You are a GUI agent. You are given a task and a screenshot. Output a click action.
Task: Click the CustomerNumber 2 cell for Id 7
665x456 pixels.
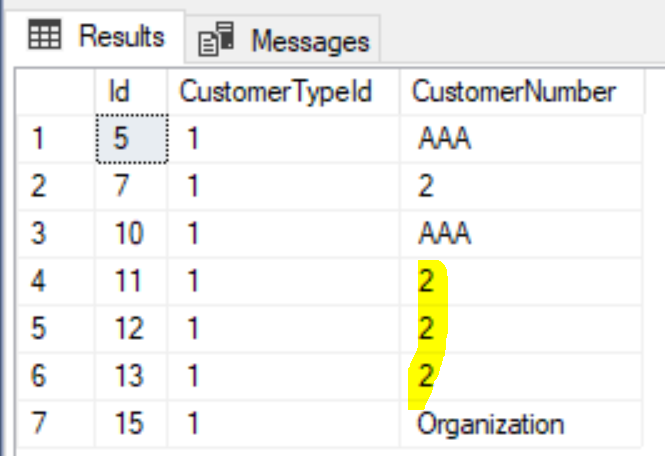point(521,186)
